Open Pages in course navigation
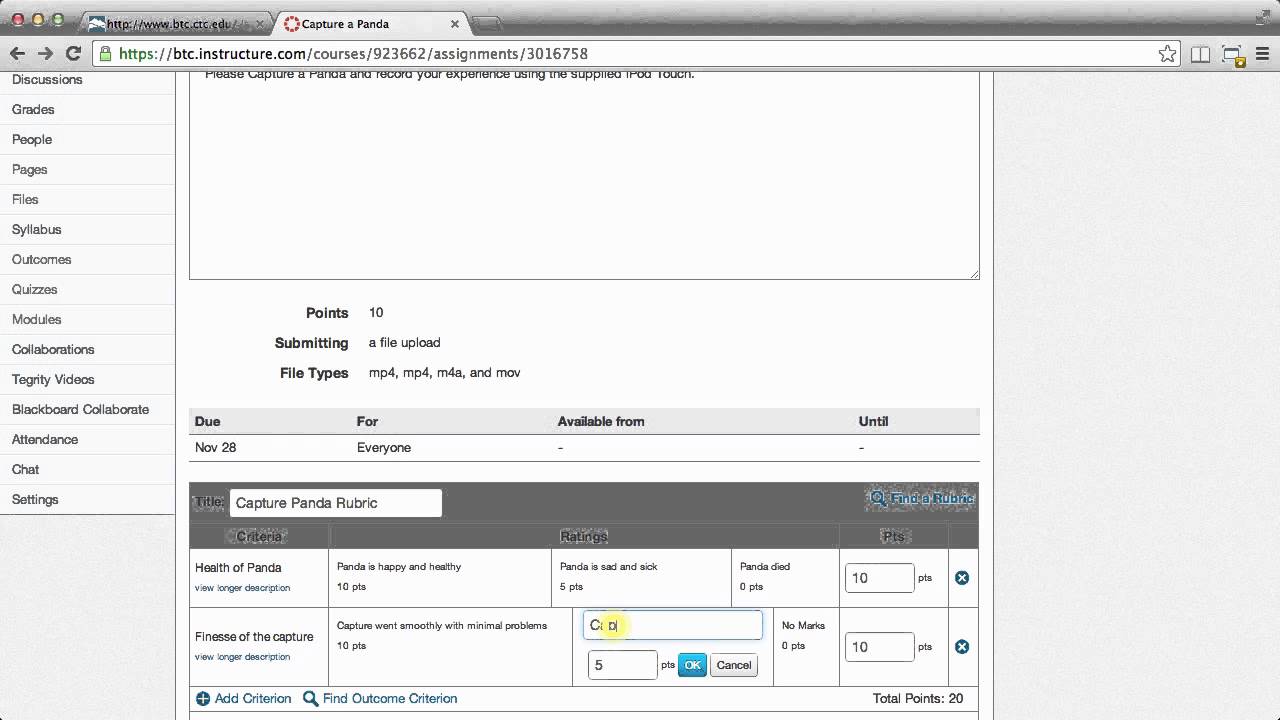1280x720 pixels. tap(30, 169)
